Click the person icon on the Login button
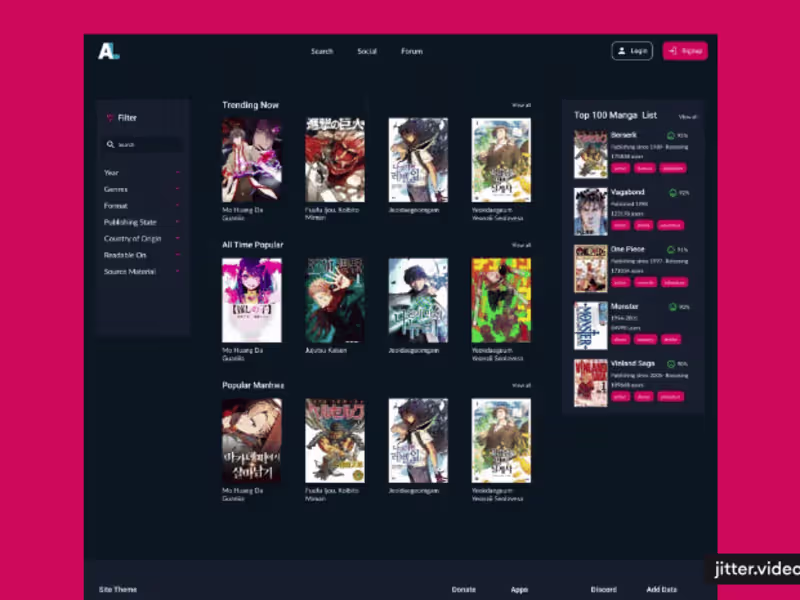The image size is (800, 600). click(621, 51)
